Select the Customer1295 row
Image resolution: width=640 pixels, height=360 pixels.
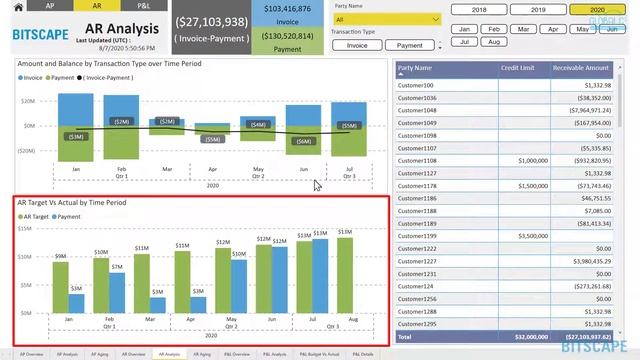click(504, 324)
